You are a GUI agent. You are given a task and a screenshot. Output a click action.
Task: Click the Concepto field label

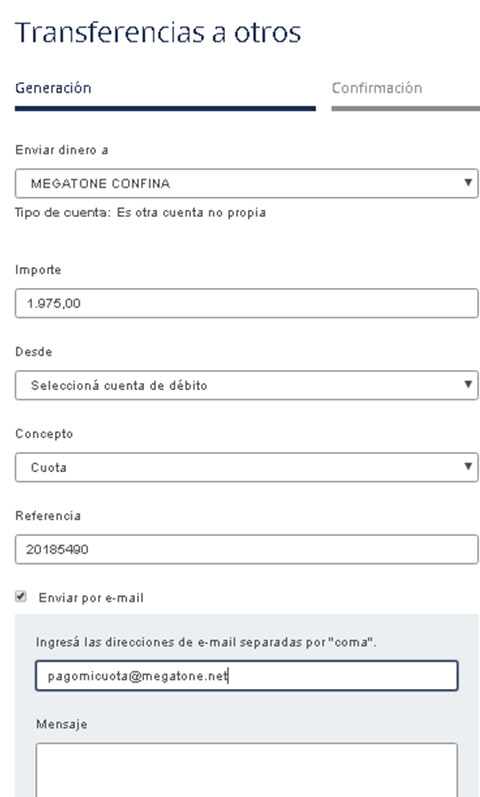(44, 434)
